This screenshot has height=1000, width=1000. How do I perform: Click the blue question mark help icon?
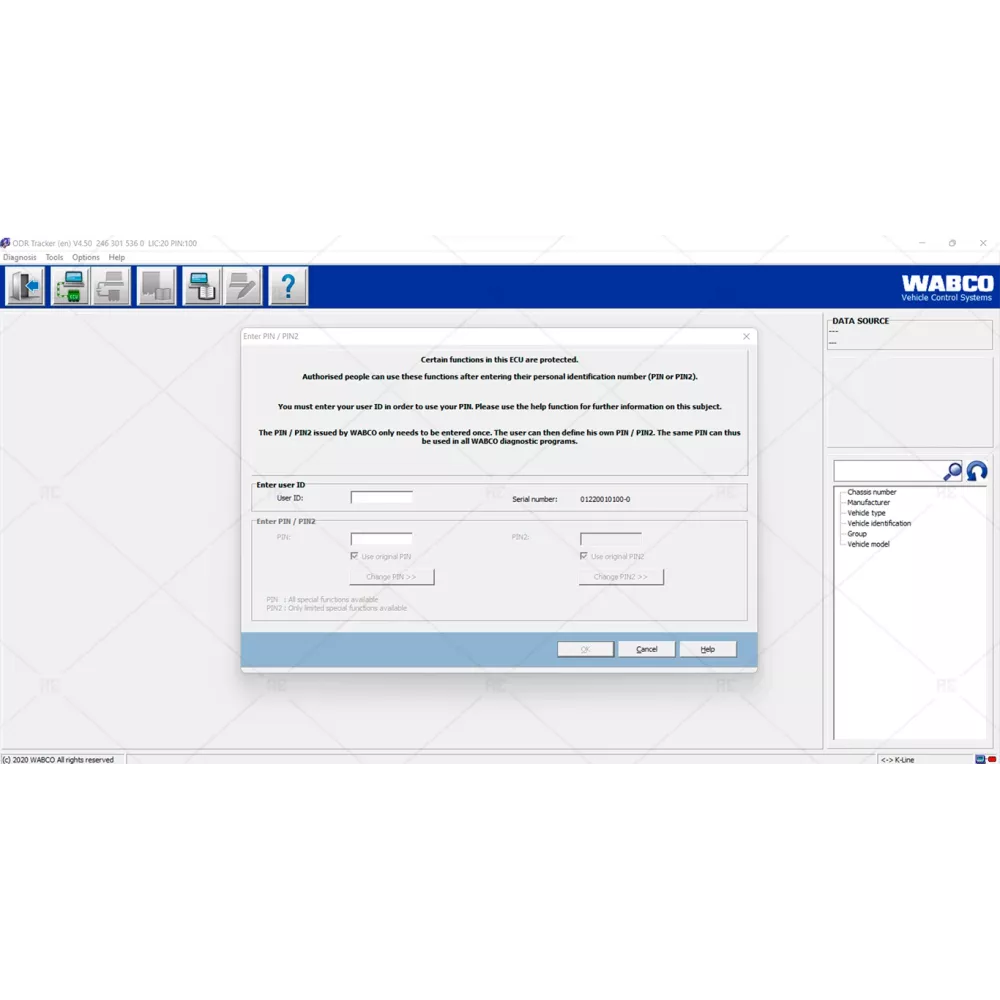[x=288, y=287]
